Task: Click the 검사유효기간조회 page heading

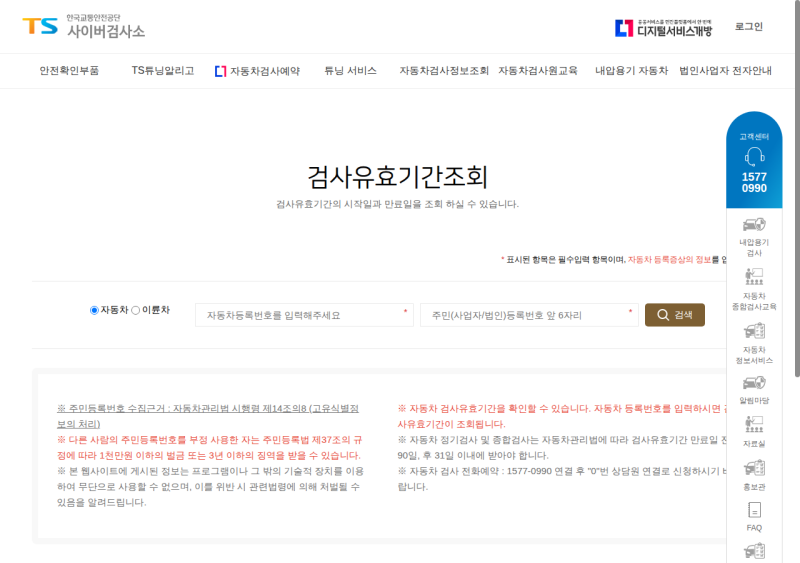Action: (x=397, y=177)
